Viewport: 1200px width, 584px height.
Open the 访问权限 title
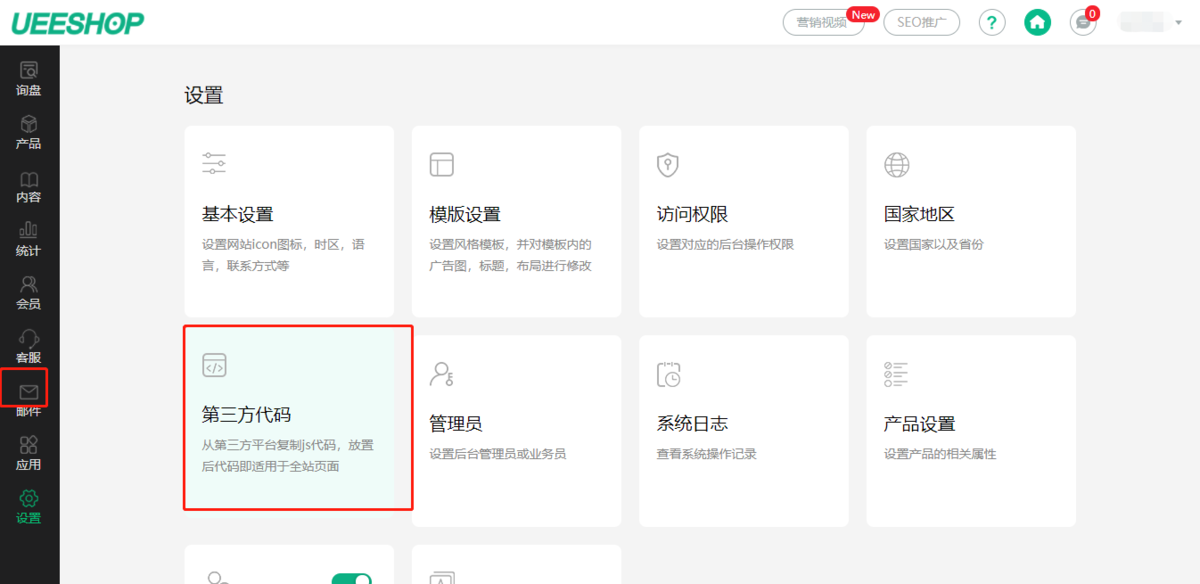click(x=692, y=214)
